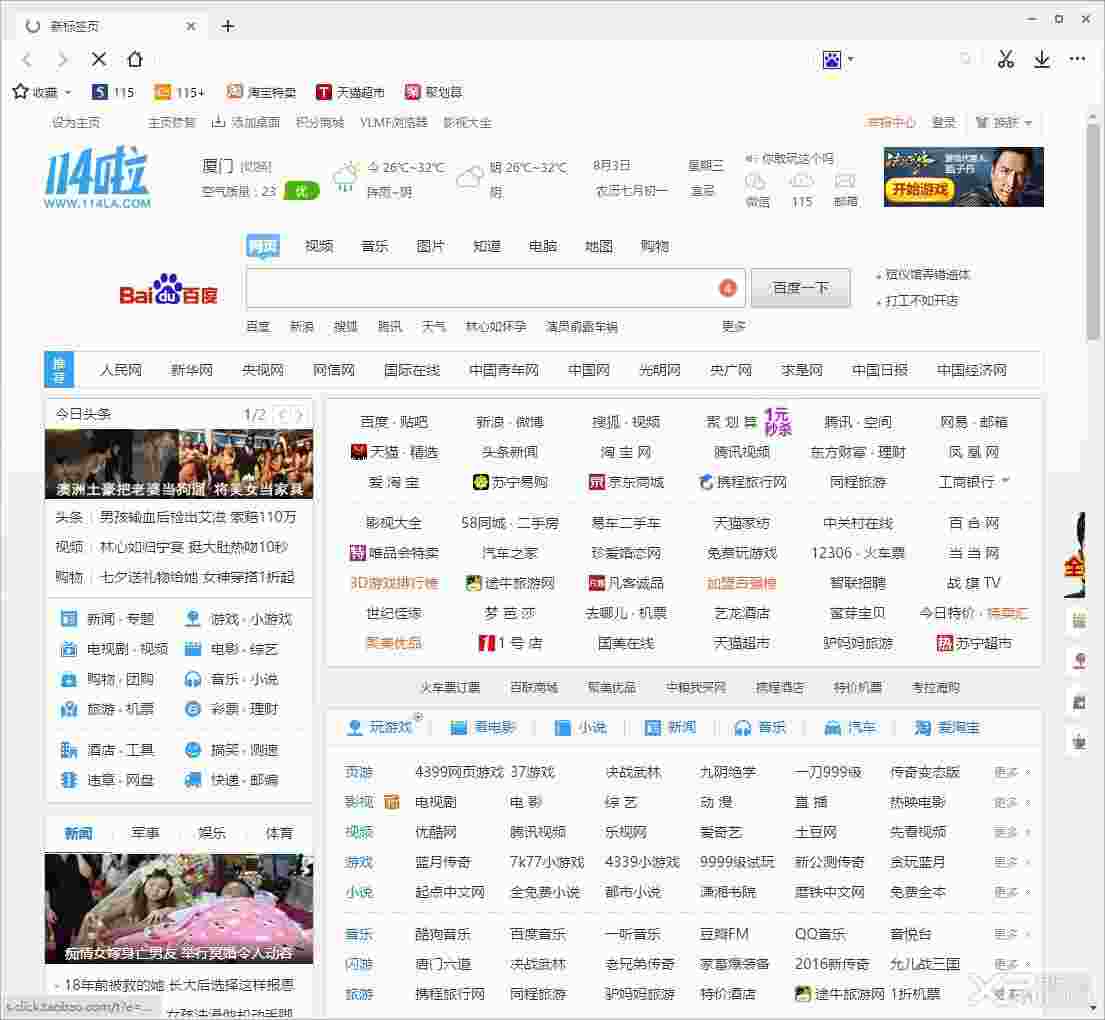Click the Baidu paw search-engine icon

pyautogui.click(x=832, y=60)
